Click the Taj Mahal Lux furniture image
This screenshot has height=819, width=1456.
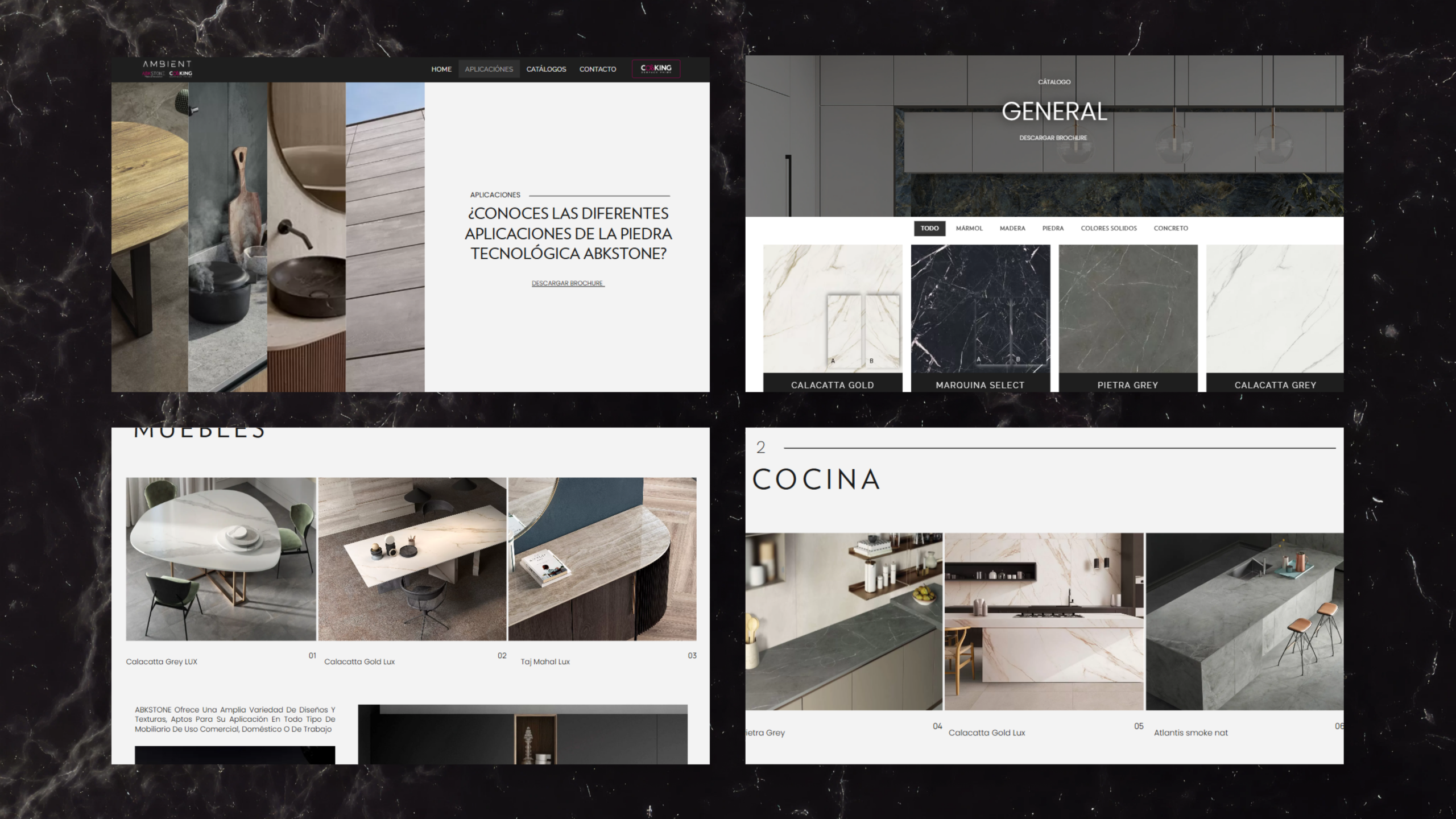602,559
